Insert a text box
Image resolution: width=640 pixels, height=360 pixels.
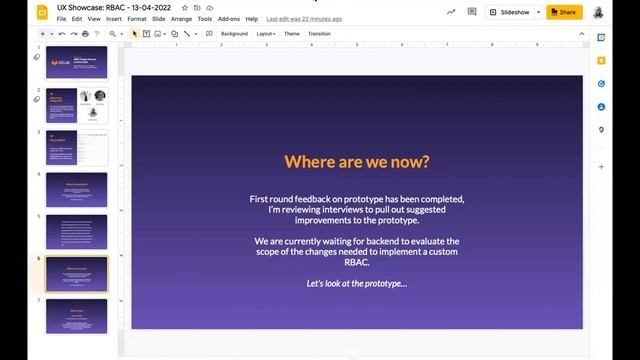pos(147,34)
